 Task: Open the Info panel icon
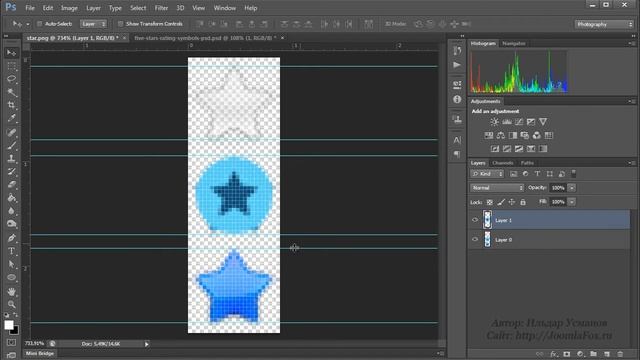(x=457, y=99)
